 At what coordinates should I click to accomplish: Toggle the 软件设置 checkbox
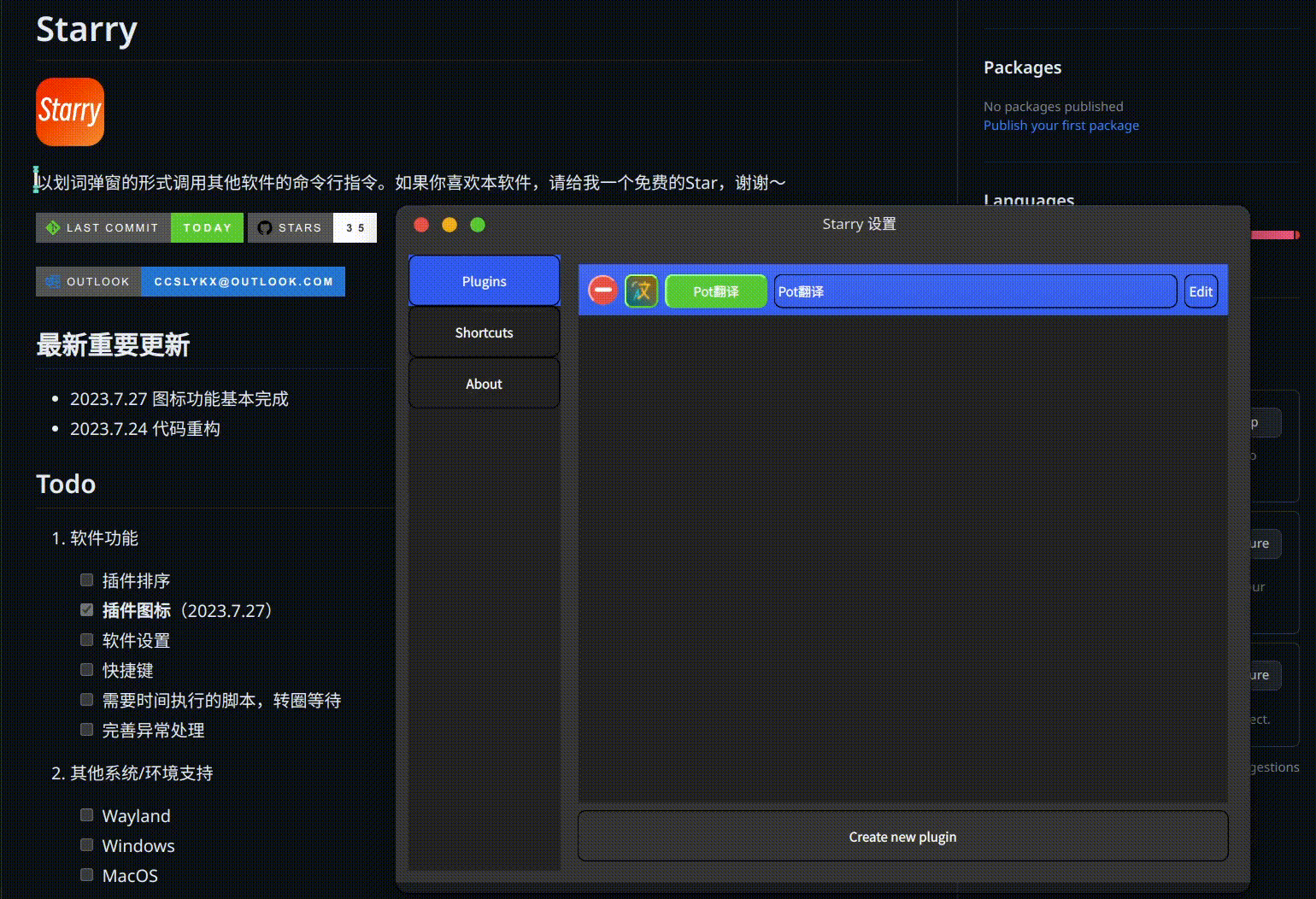pos(86,640)
